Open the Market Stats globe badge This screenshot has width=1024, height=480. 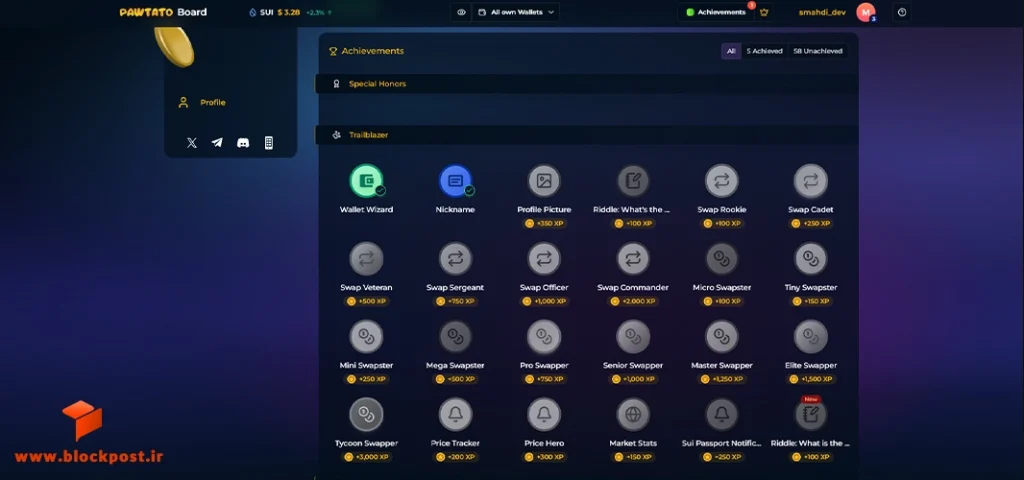click(633, 414)
